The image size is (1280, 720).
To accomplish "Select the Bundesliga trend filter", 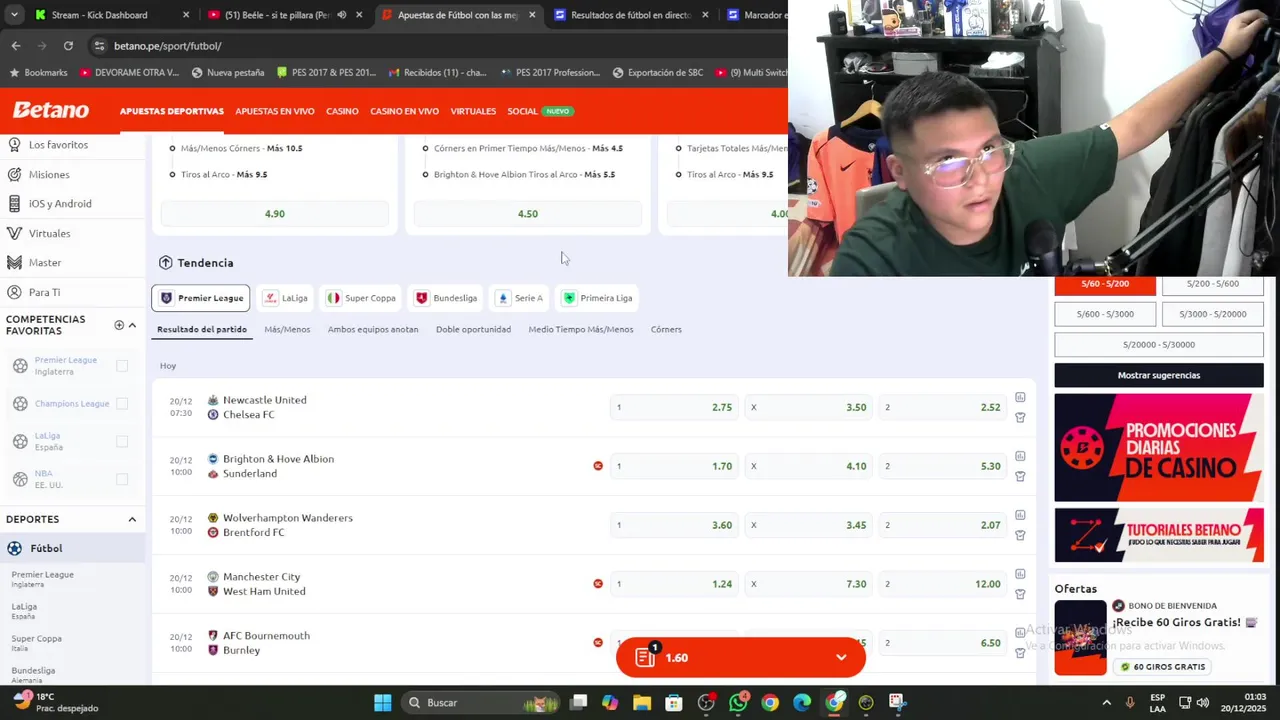I will click(x=446, y=298).
